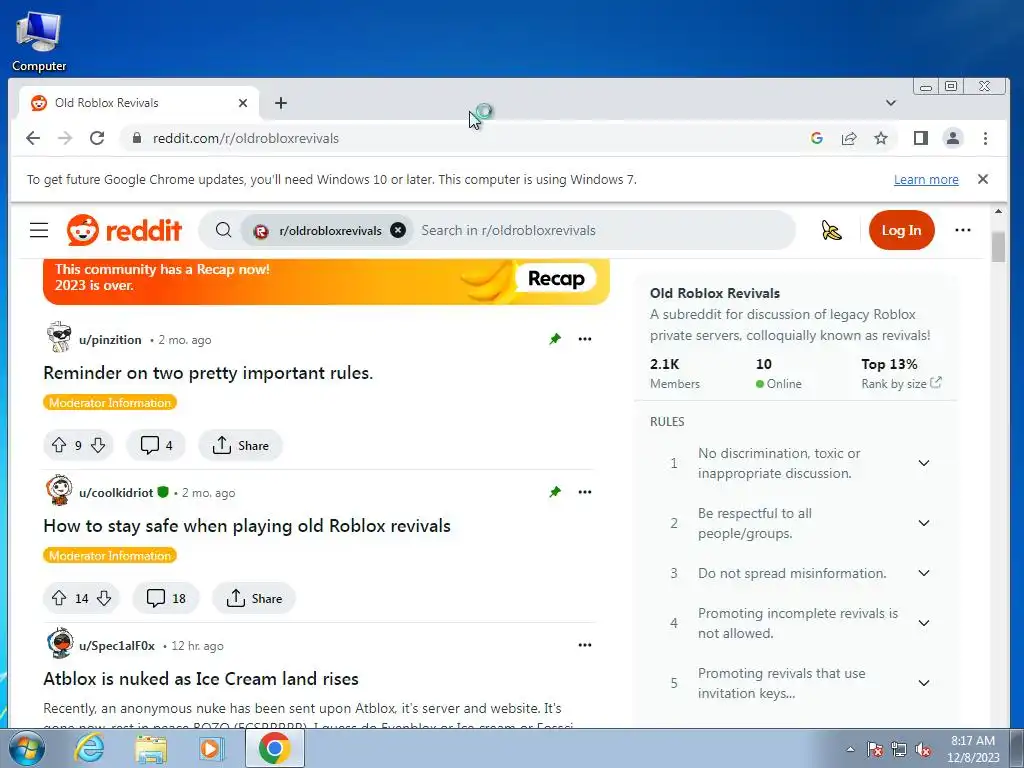Click the search magnifier icon
This screenshot has width=1024, height=768.
coord(223,230)
